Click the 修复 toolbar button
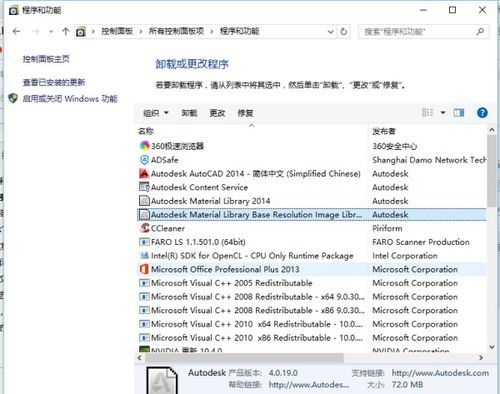The image size is (500, 394). (x=245, y=113)
